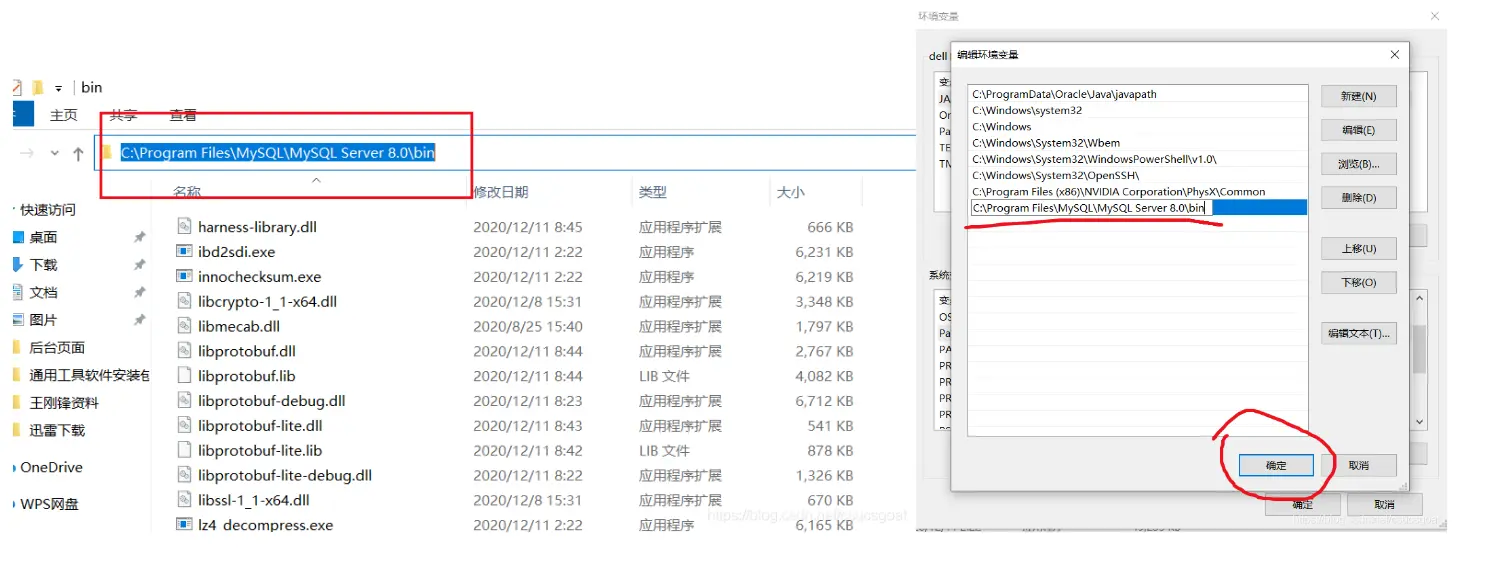
Task: Click the libssl-1_1-x64.dll file icon
Action: [x=183, y=500]
